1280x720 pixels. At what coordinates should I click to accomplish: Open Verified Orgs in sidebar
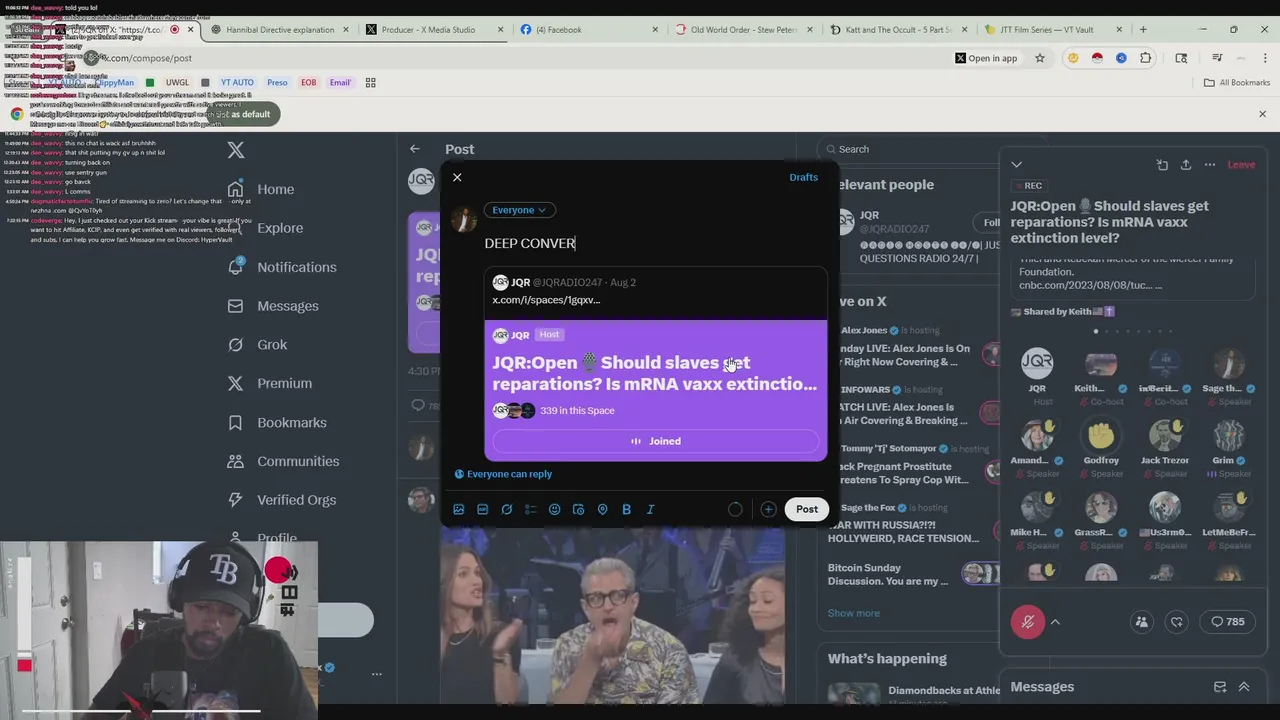coord(281,500)
